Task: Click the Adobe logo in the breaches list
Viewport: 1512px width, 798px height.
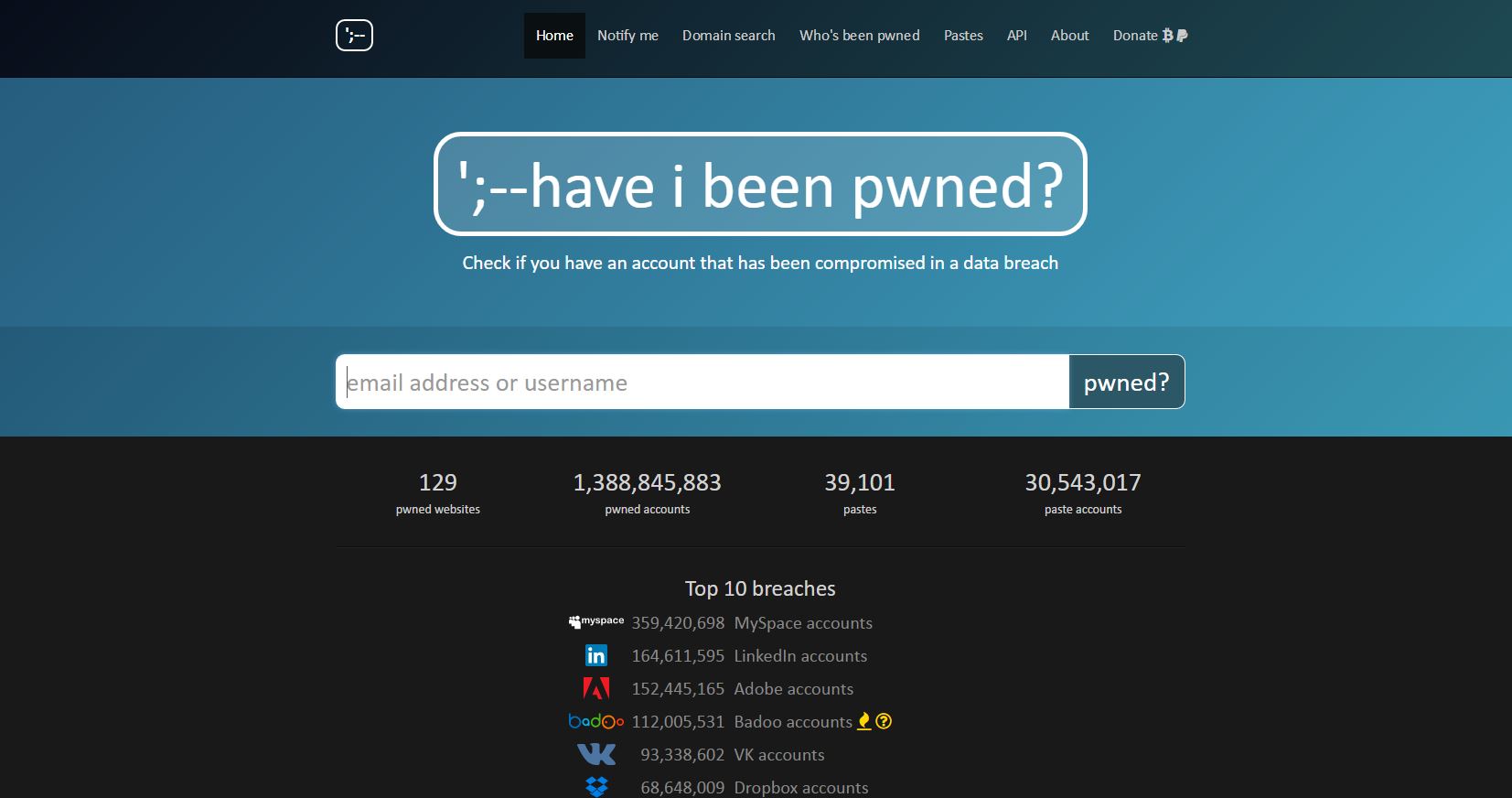Action: pos(596,688)
